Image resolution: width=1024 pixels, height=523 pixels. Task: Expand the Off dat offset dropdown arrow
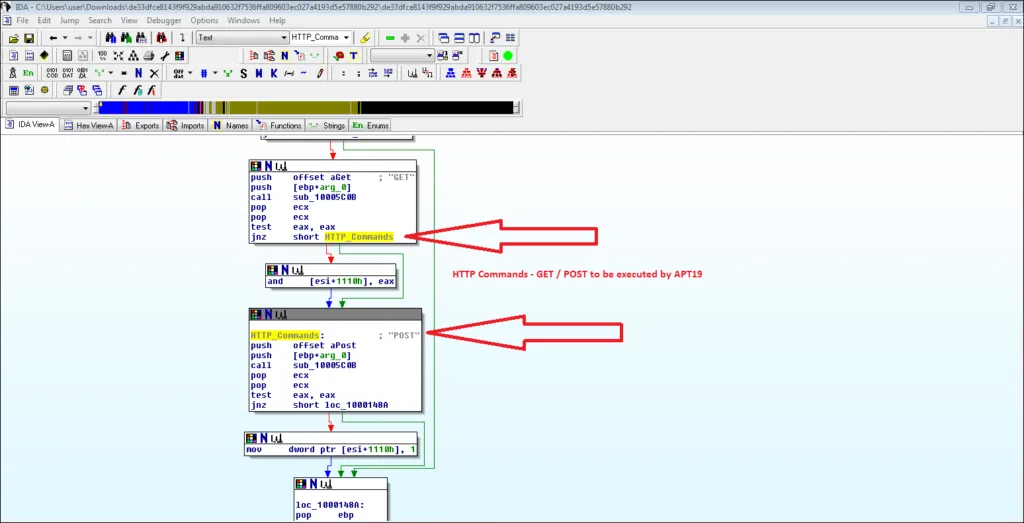pos(190,73)
